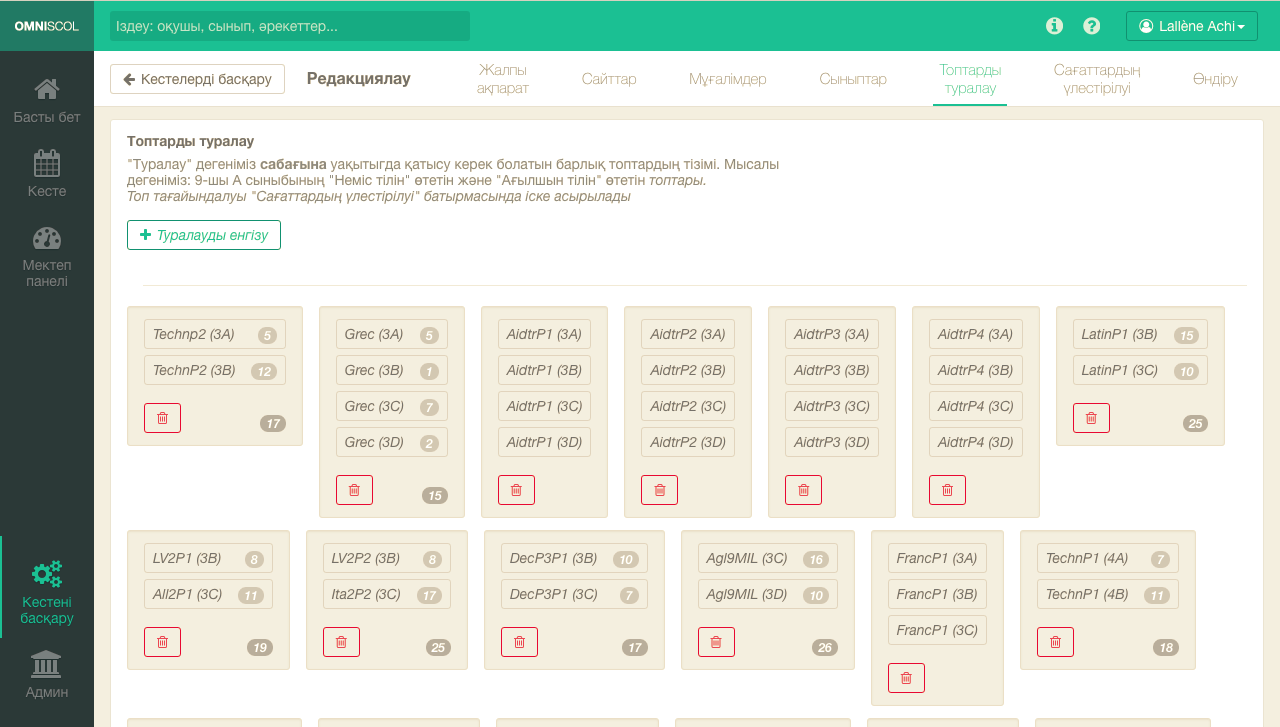Go to the Сыныптар tab
Viewport: 1280px width, 727px height.
853,79
